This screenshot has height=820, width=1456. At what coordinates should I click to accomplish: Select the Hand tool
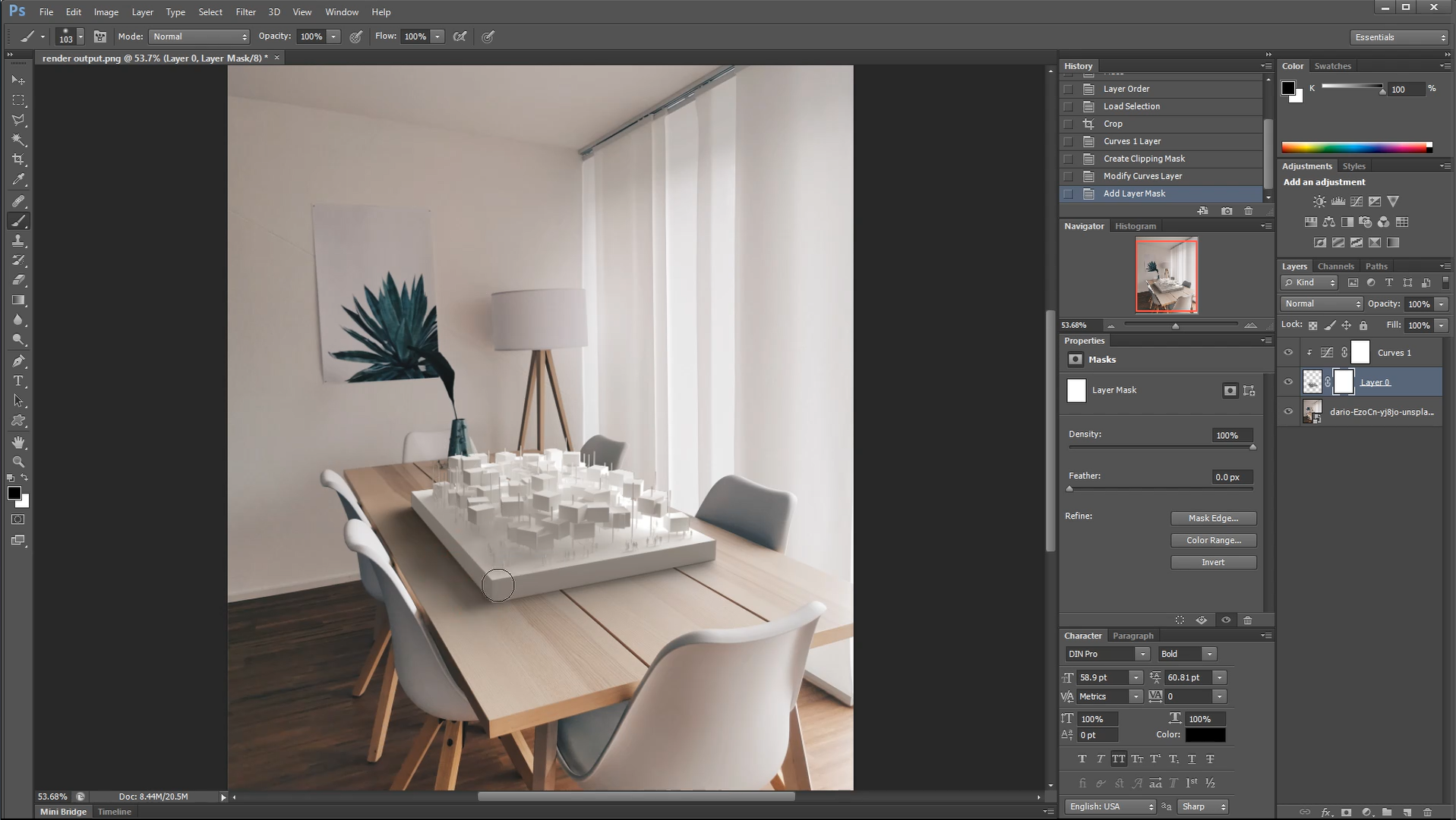[x=18, y=442]
